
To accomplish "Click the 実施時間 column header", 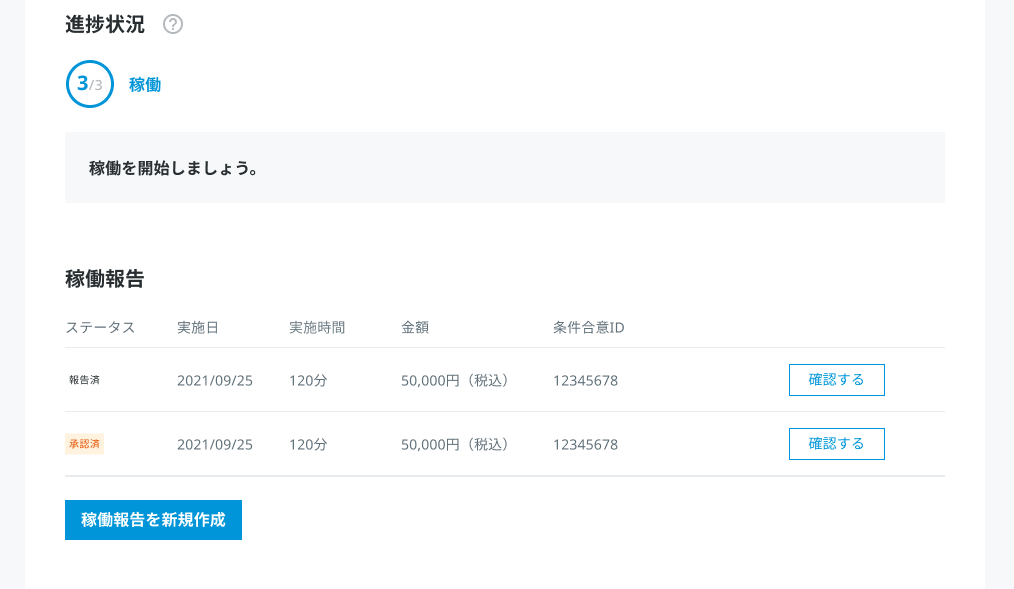I will click(x=317, y=328).
